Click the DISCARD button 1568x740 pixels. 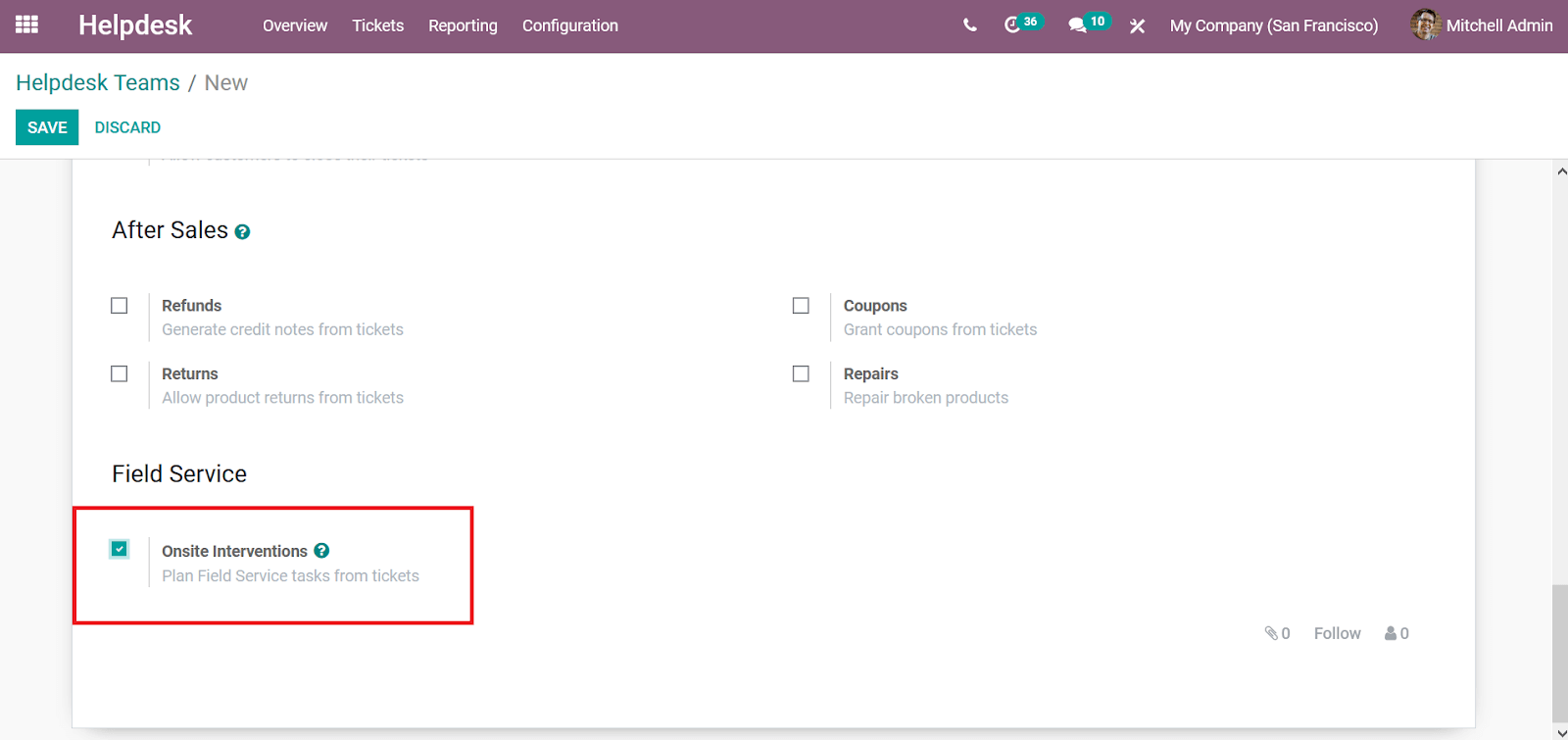click(x=127, y=127)
